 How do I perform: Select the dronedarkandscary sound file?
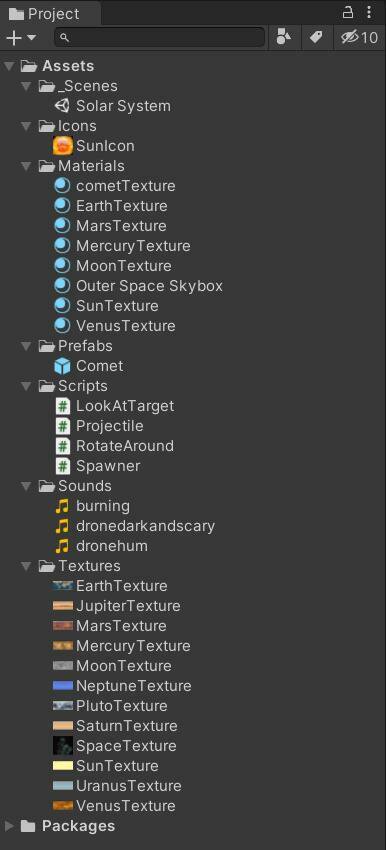135,526
